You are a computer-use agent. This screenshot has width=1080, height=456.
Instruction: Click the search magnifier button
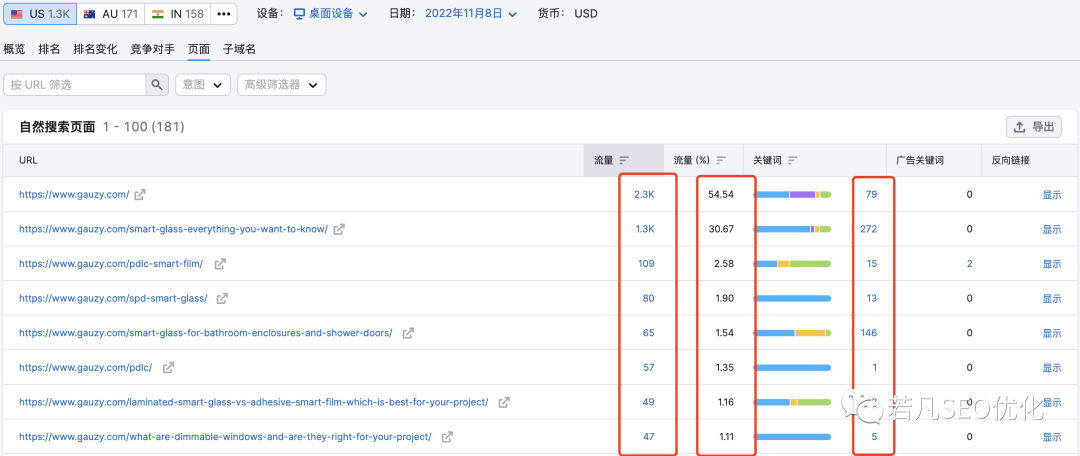point(157,85)
